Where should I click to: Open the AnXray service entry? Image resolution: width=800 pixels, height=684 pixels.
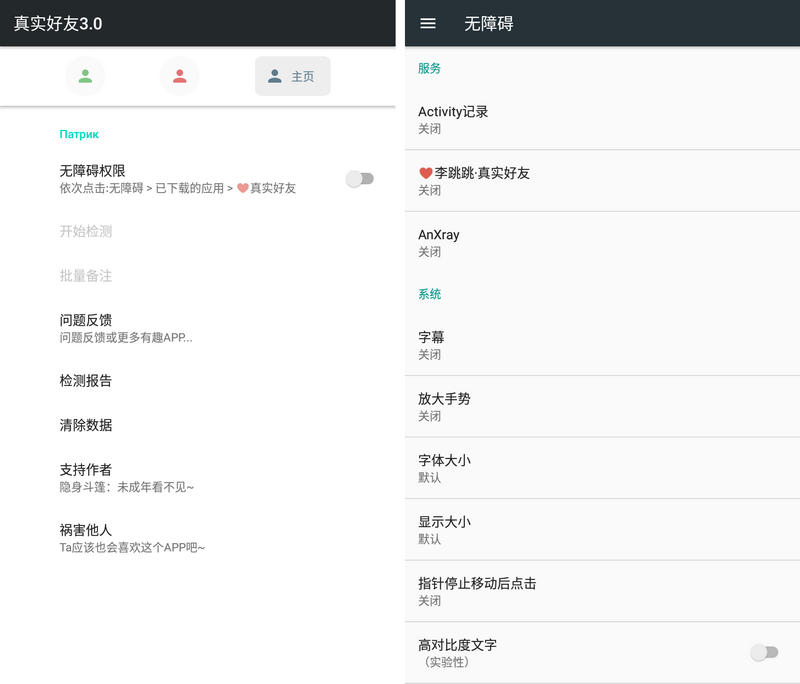[x=600, y=243]
